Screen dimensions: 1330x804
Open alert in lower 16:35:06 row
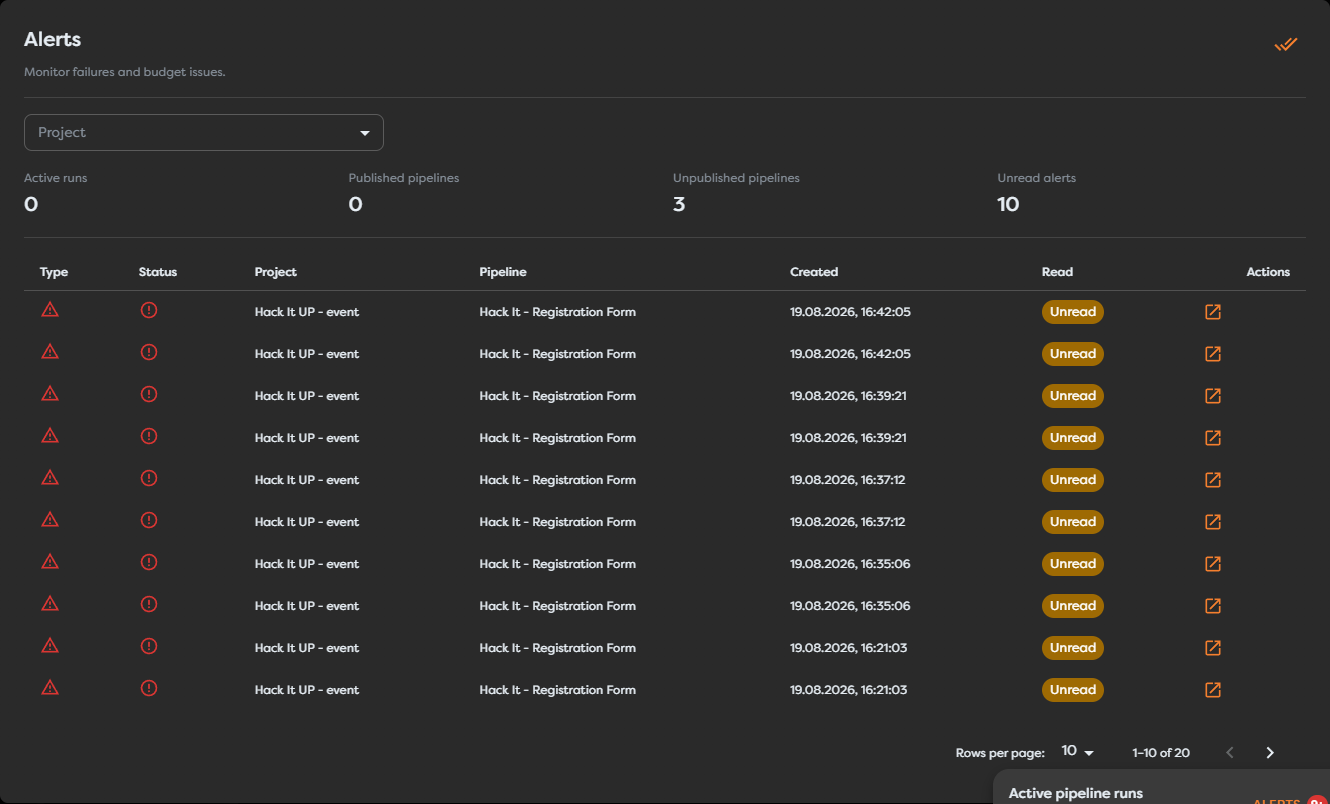[1213, 606]
